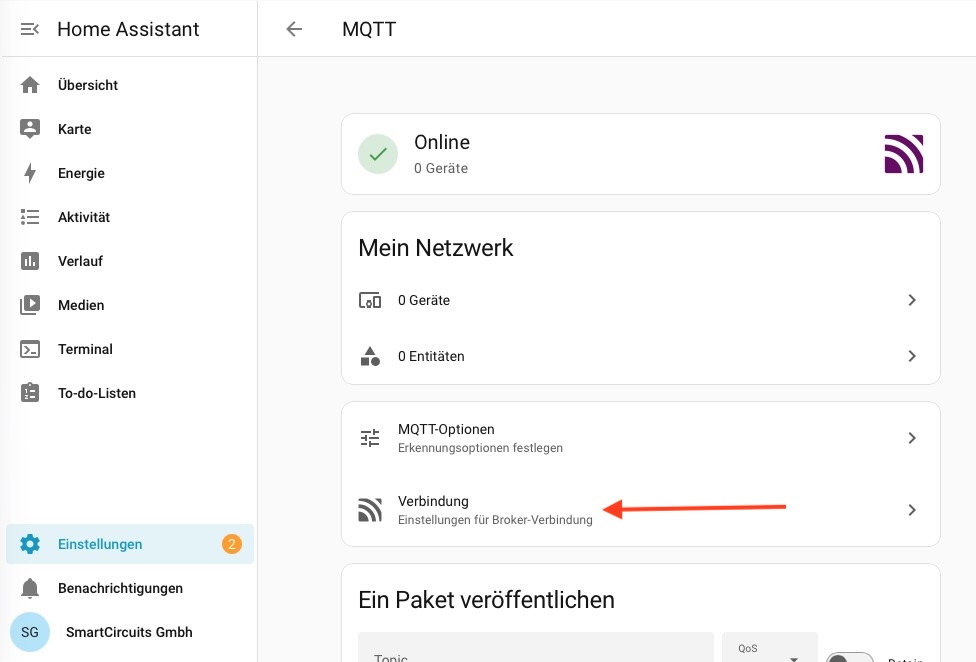Click the SG user avatar
976x662 pixels.
[x=29, y=632]
